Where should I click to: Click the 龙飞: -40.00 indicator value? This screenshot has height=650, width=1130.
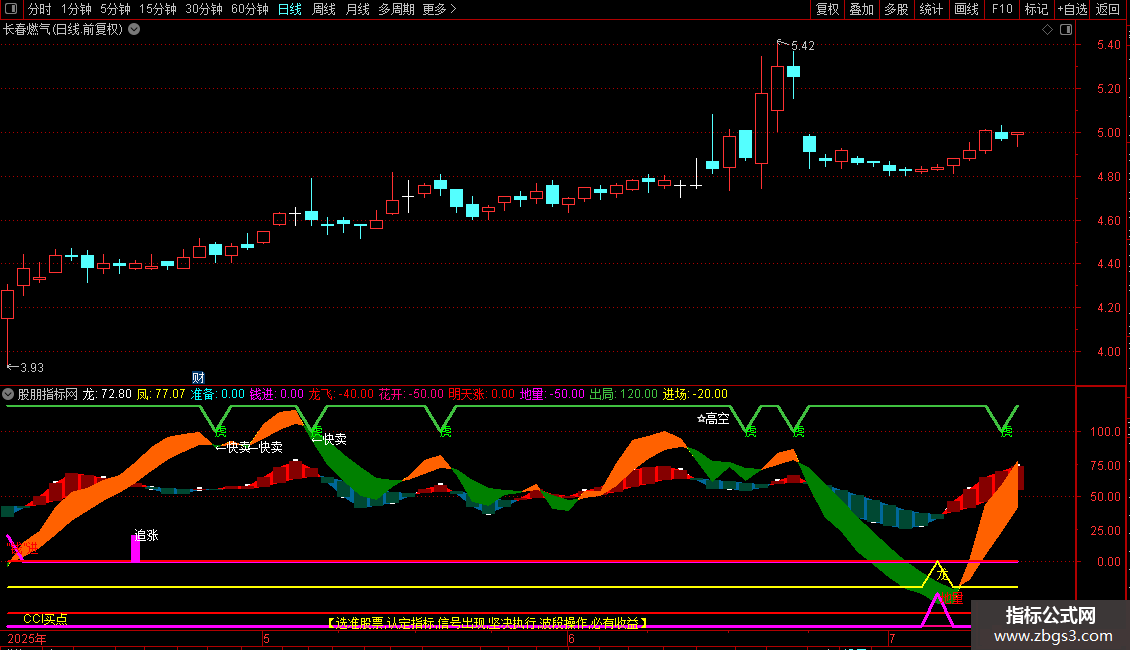[x=342, y=394]
